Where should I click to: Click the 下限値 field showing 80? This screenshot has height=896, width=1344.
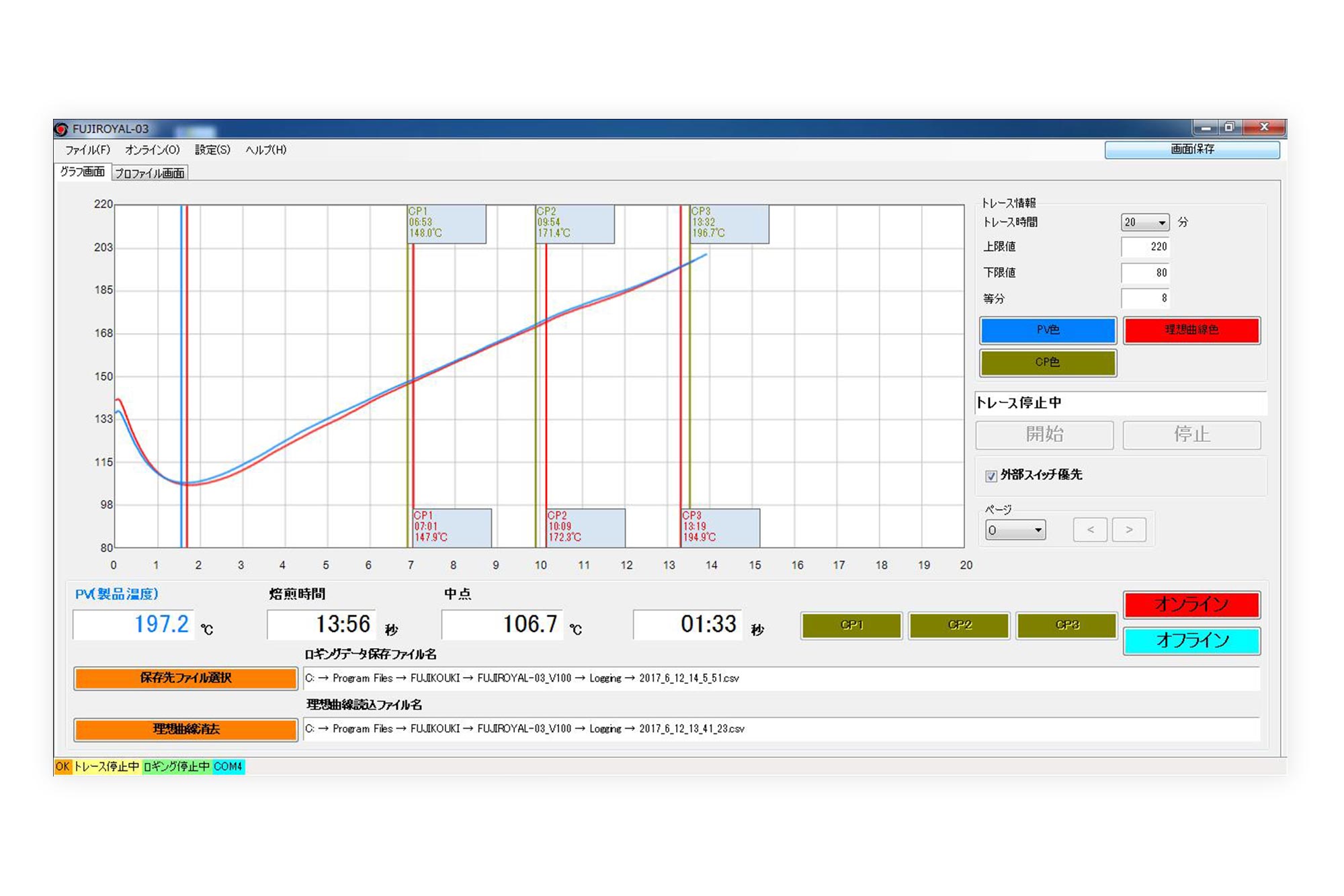click(x=1145, y=273)
